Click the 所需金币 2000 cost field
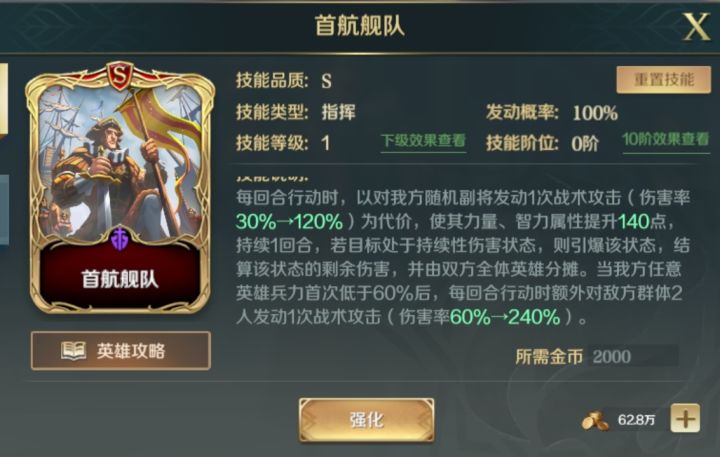This screenshot has width=720, height=457. pos(633,356)
